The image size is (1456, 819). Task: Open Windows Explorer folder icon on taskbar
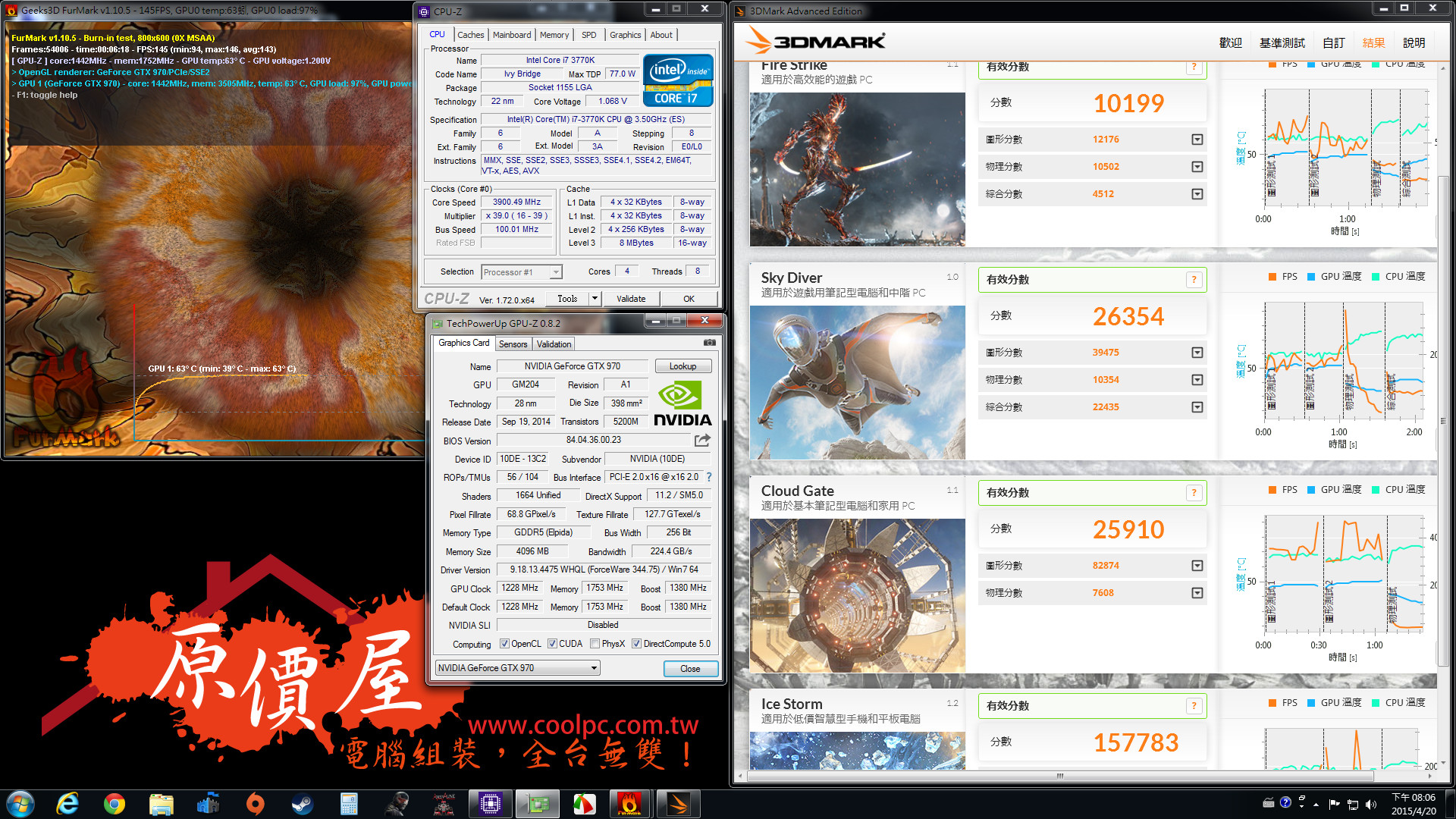point(162,804)
